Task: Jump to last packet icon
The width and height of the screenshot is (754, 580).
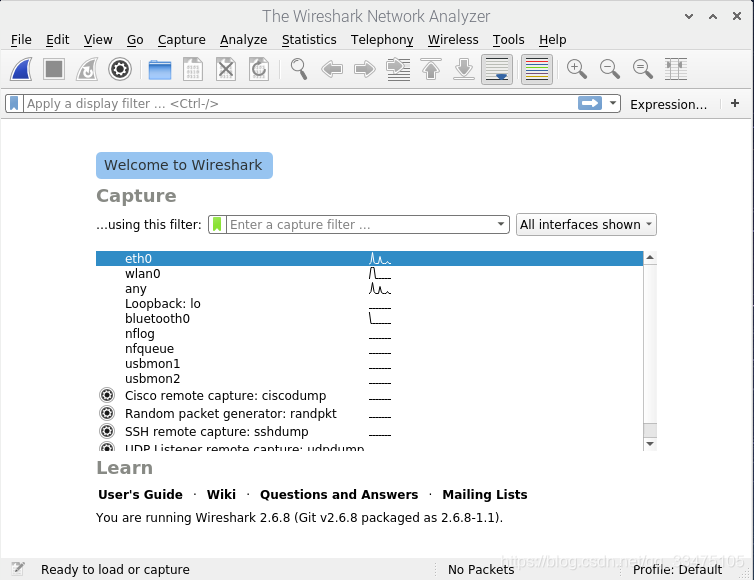Action: (x=464, y=69)
